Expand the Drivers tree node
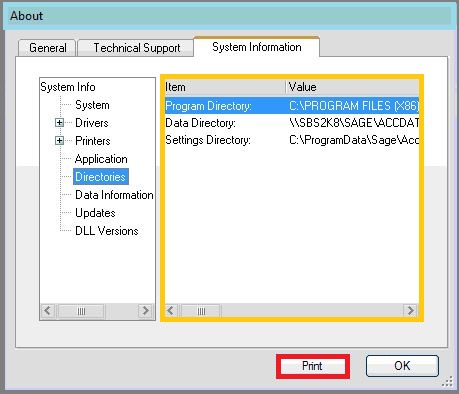The image size is (459, 394). 59,123
